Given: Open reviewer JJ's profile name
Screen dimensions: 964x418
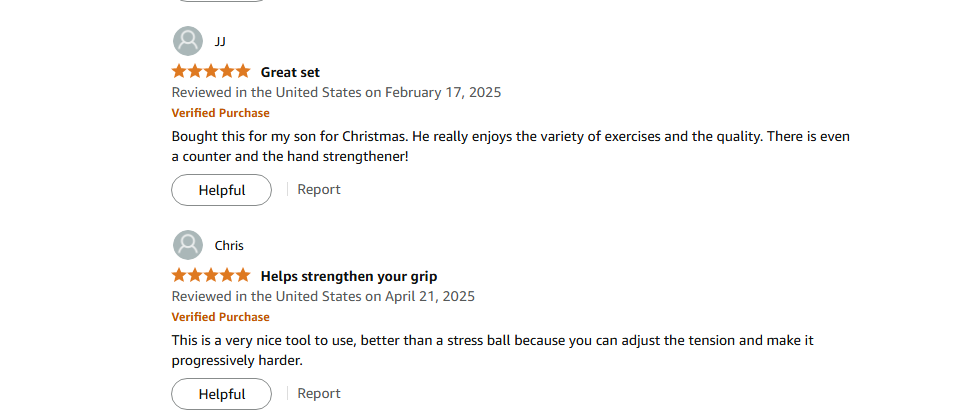Looking at the screenshot, I should pyautogui.click(x=221, y=41).
